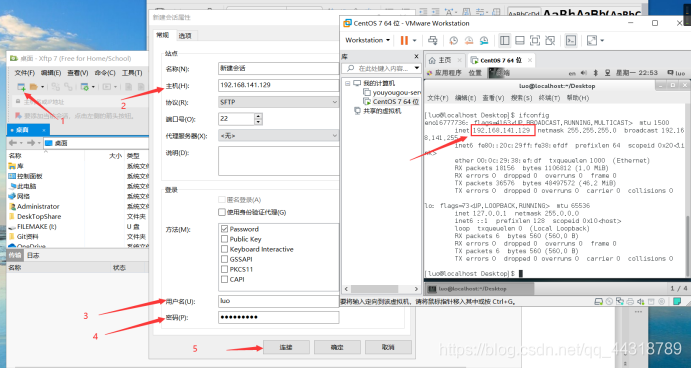Click the Connect button in session dialog
The width and height of the screenshot is (692, 368).
coord(286,347)
